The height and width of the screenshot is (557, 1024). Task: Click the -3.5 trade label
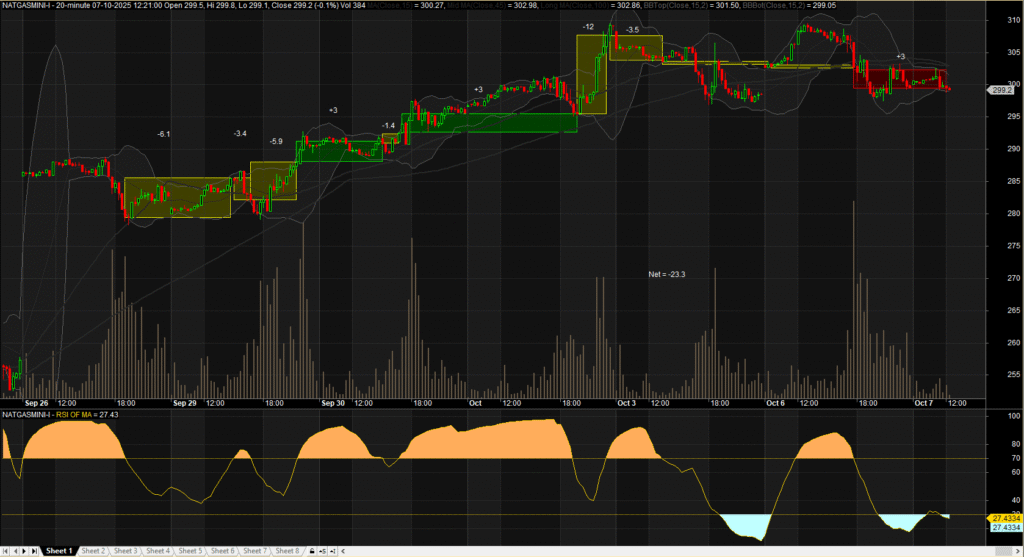(632, 30)
